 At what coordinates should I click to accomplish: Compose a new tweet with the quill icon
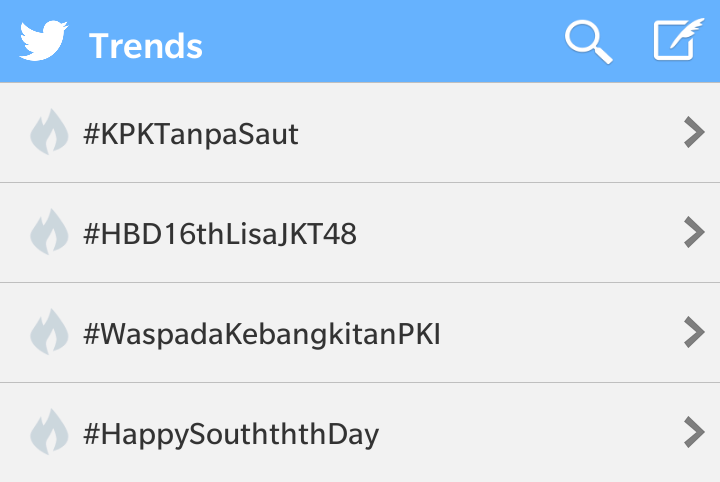[679, 39]
